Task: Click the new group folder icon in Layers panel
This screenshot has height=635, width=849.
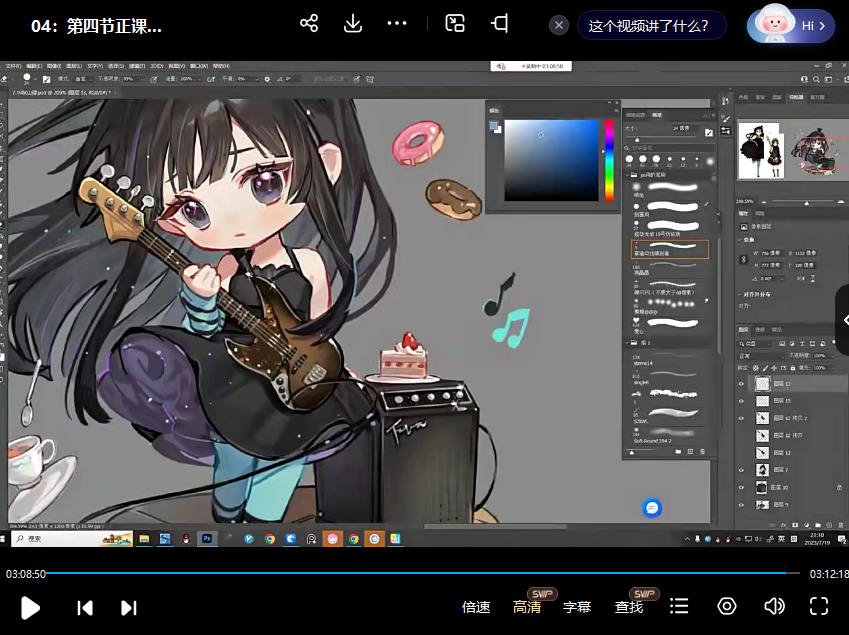Action: (817, 525)
